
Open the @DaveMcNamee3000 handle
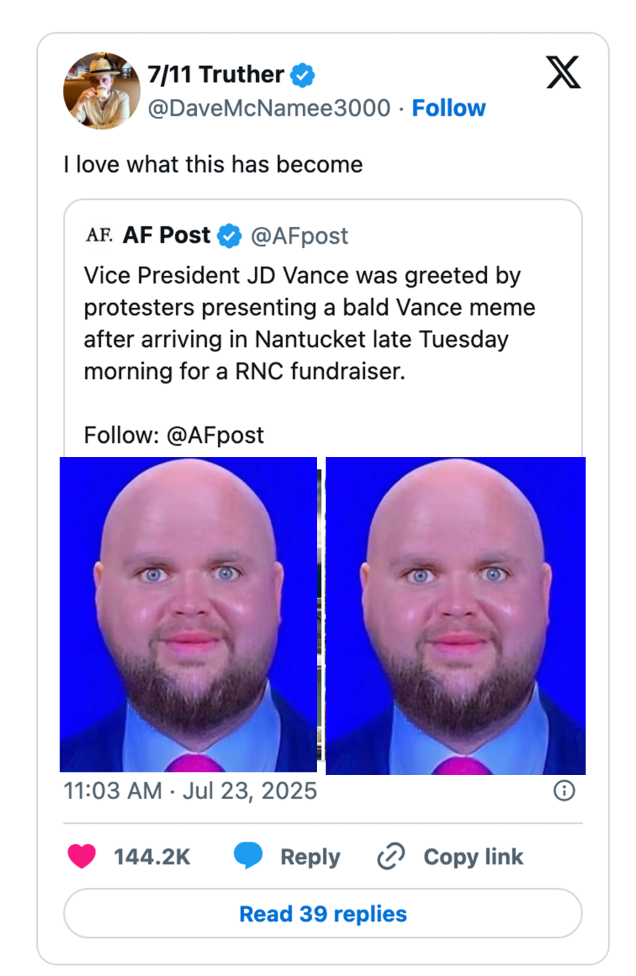point(269,108)
